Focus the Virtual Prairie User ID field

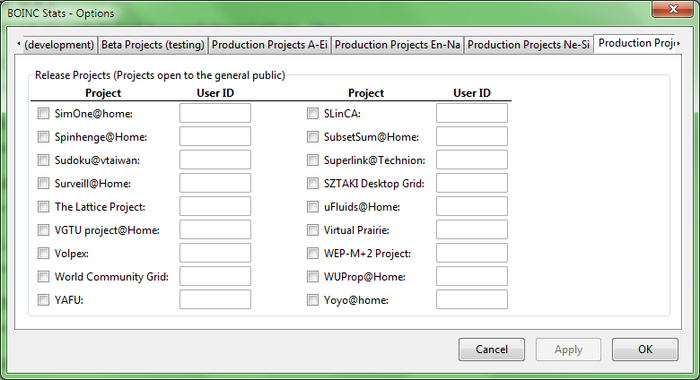pyautogui.click(x=472, y=230)
